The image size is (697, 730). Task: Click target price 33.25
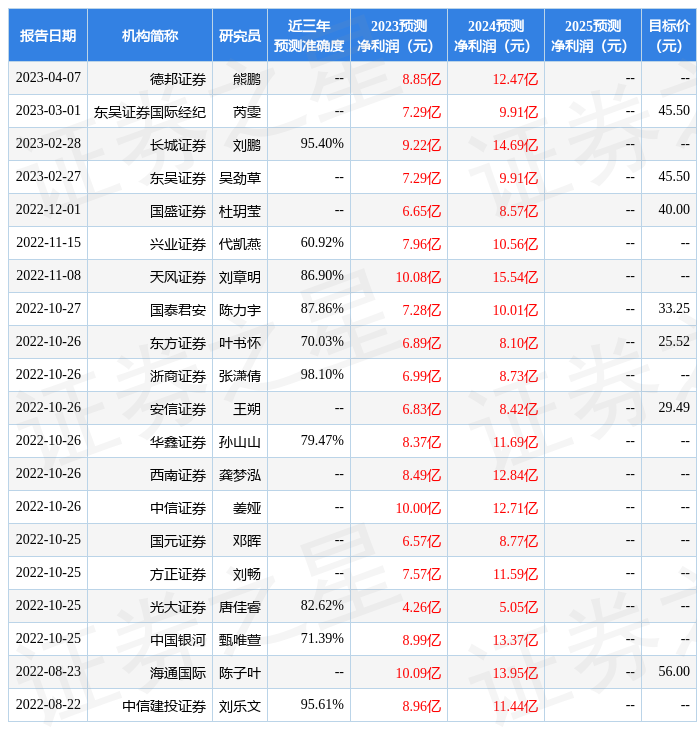click(x=674, y=308)
